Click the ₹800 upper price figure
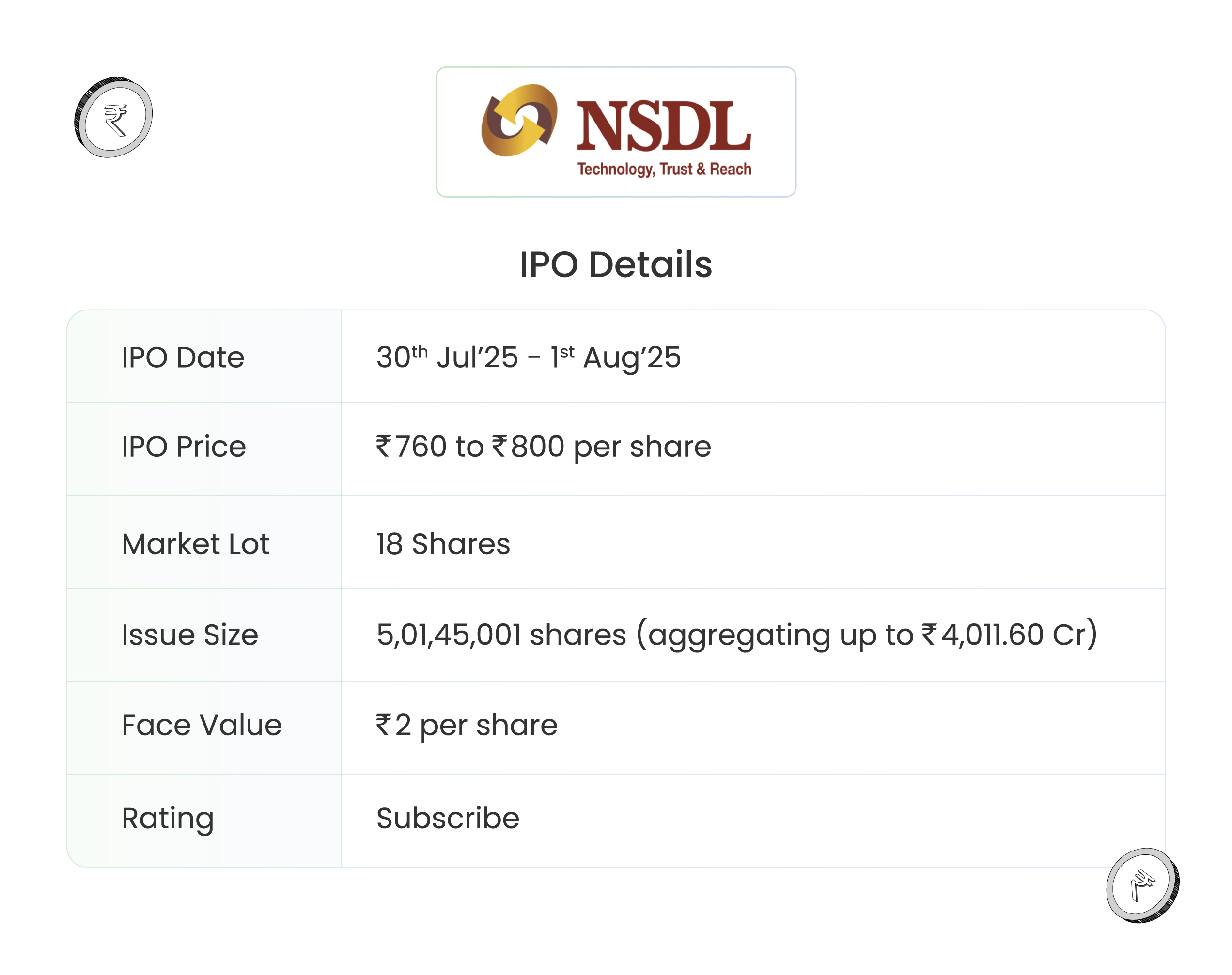 (528, 447)
